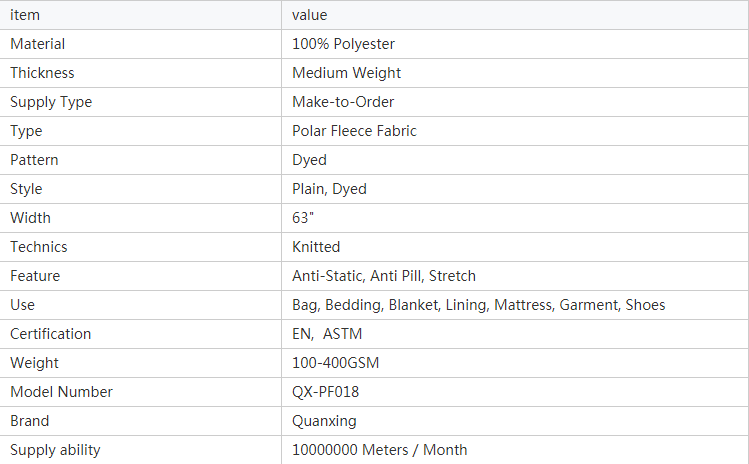Click the '100% Polyester' value cell

[x=343, y=44]
